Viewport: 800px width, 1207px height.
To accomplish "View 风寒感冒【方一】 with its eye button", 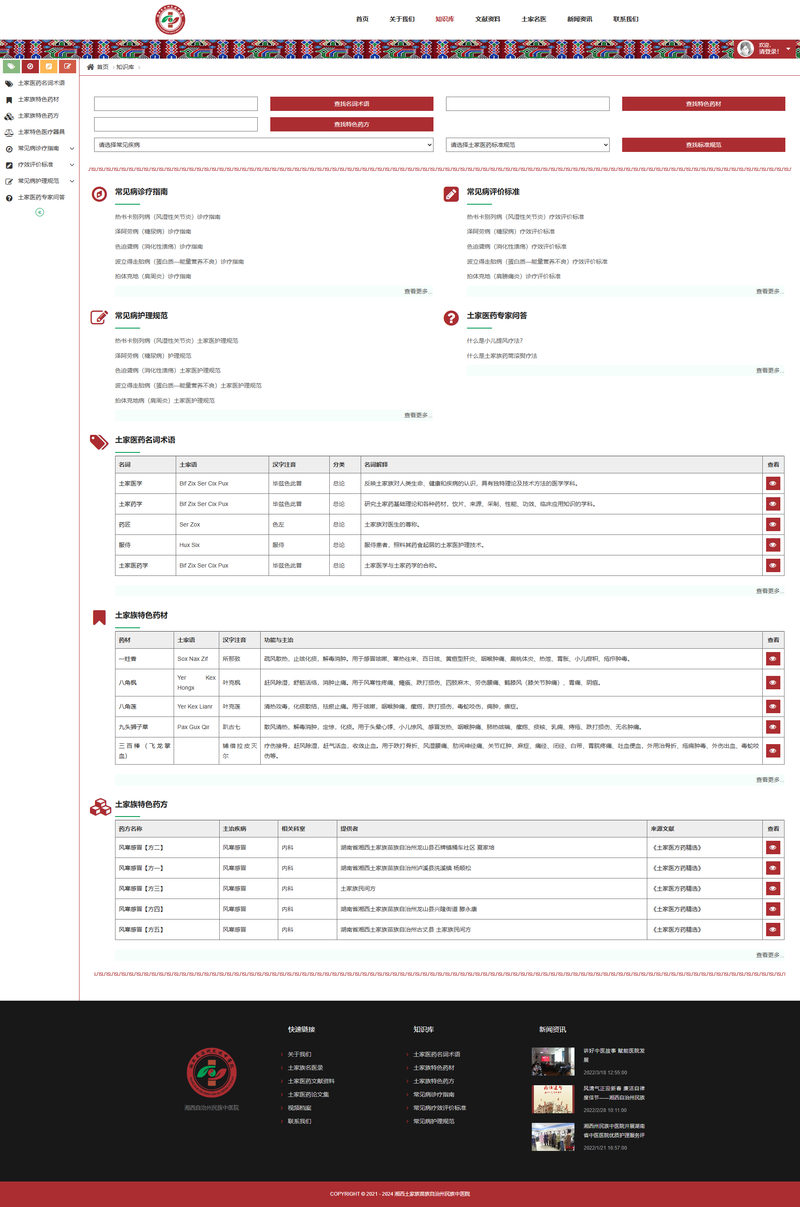I will (x=772, y=868).
